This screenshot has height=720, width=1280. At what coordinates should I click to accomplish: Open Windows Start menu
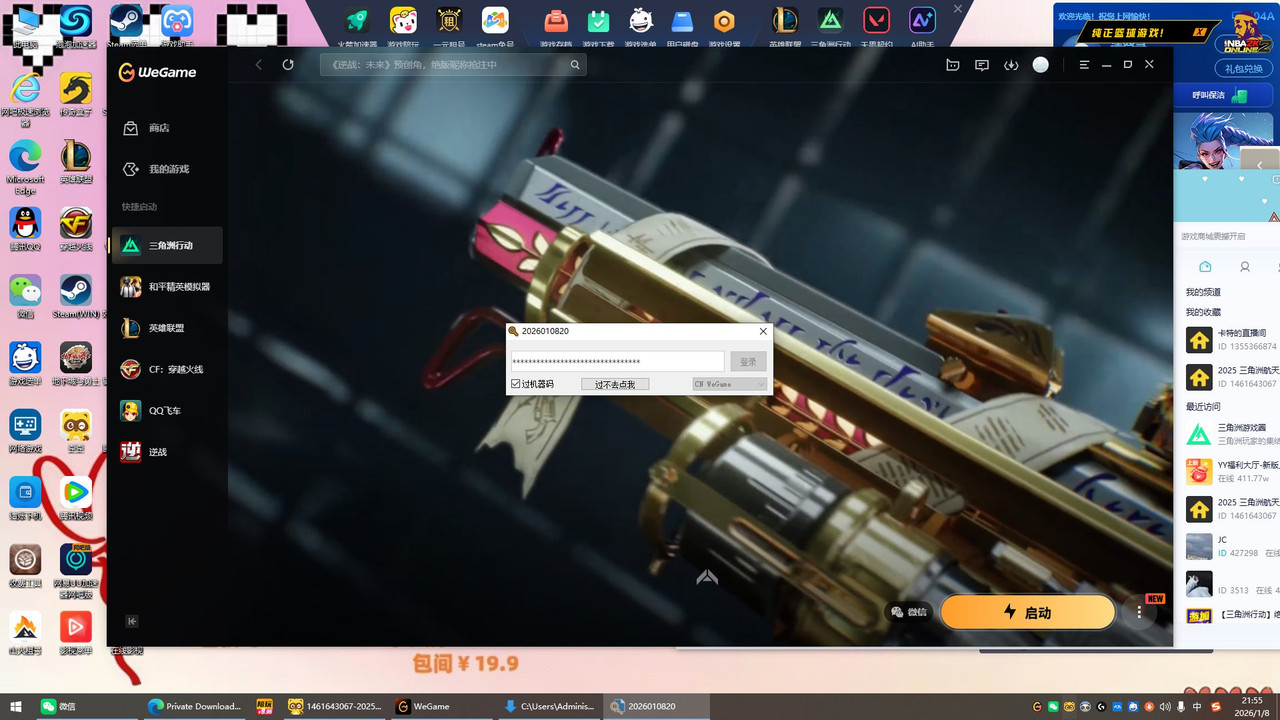[15, 706]
